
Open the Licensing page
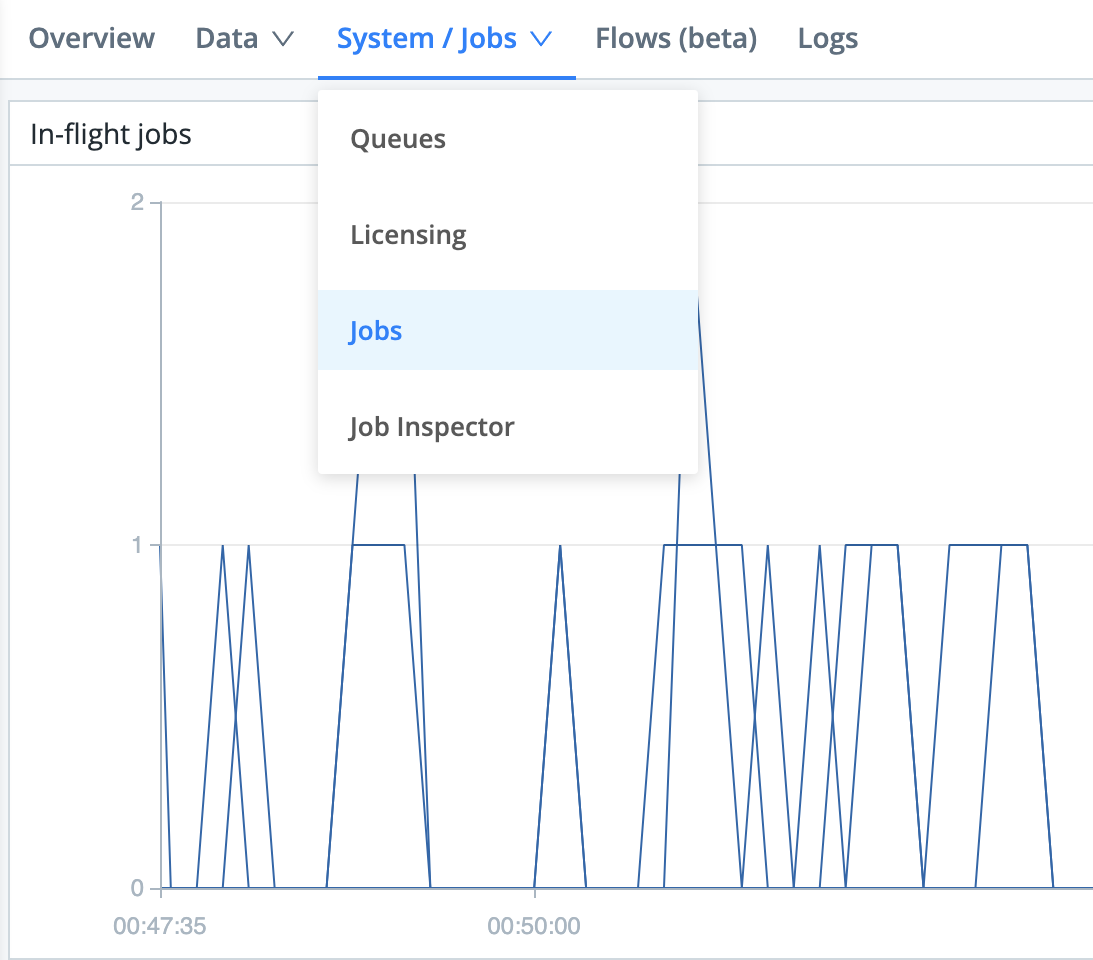click(x=407, y=235)
